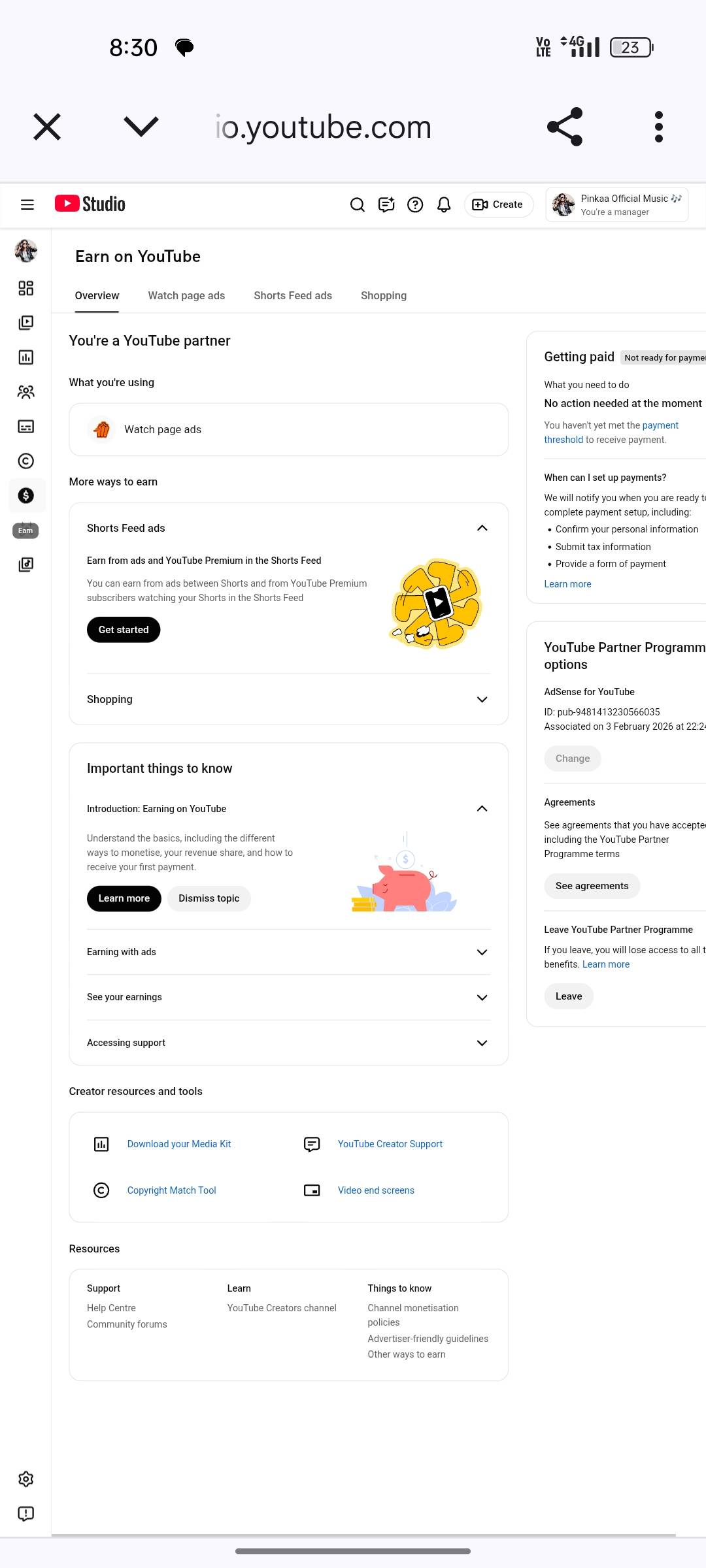This screenshot has width=706, height=1568.
Task: Open the Copyright Match Tool link
Action: pos(171,1190)
